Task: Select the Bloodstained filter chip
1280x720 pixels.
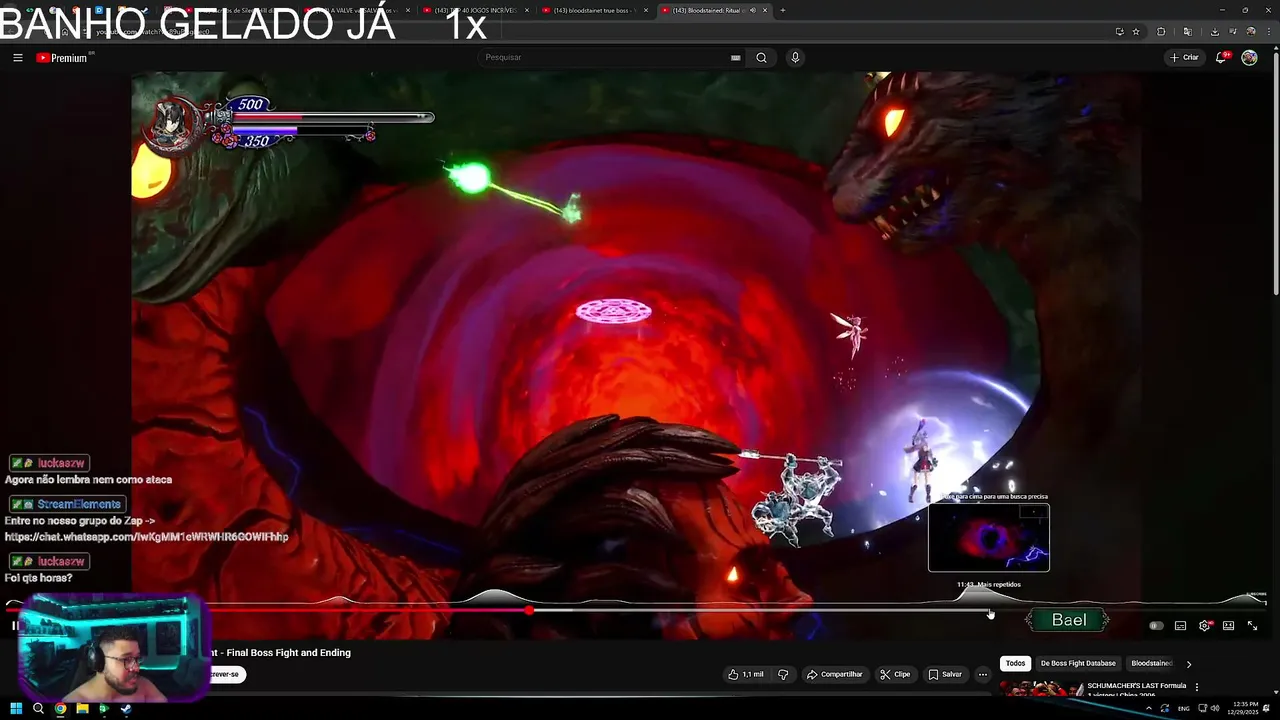Action: [1151, 663]
